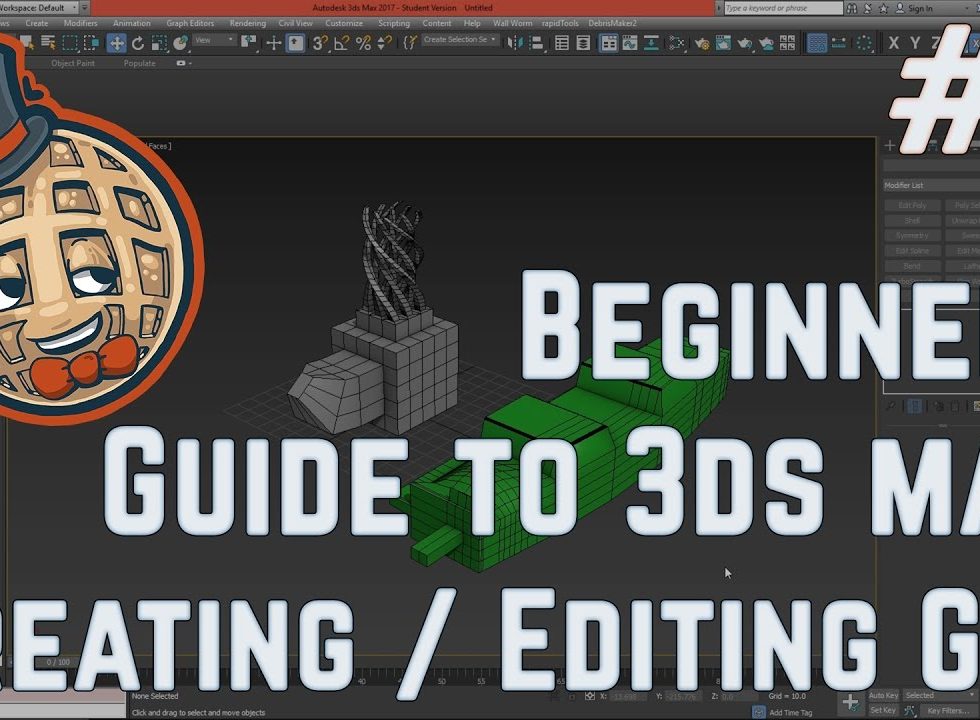The image size is (980, 720).
Task: Open the Customize menu
Action: pyautogui.click(x=344, y=23)
